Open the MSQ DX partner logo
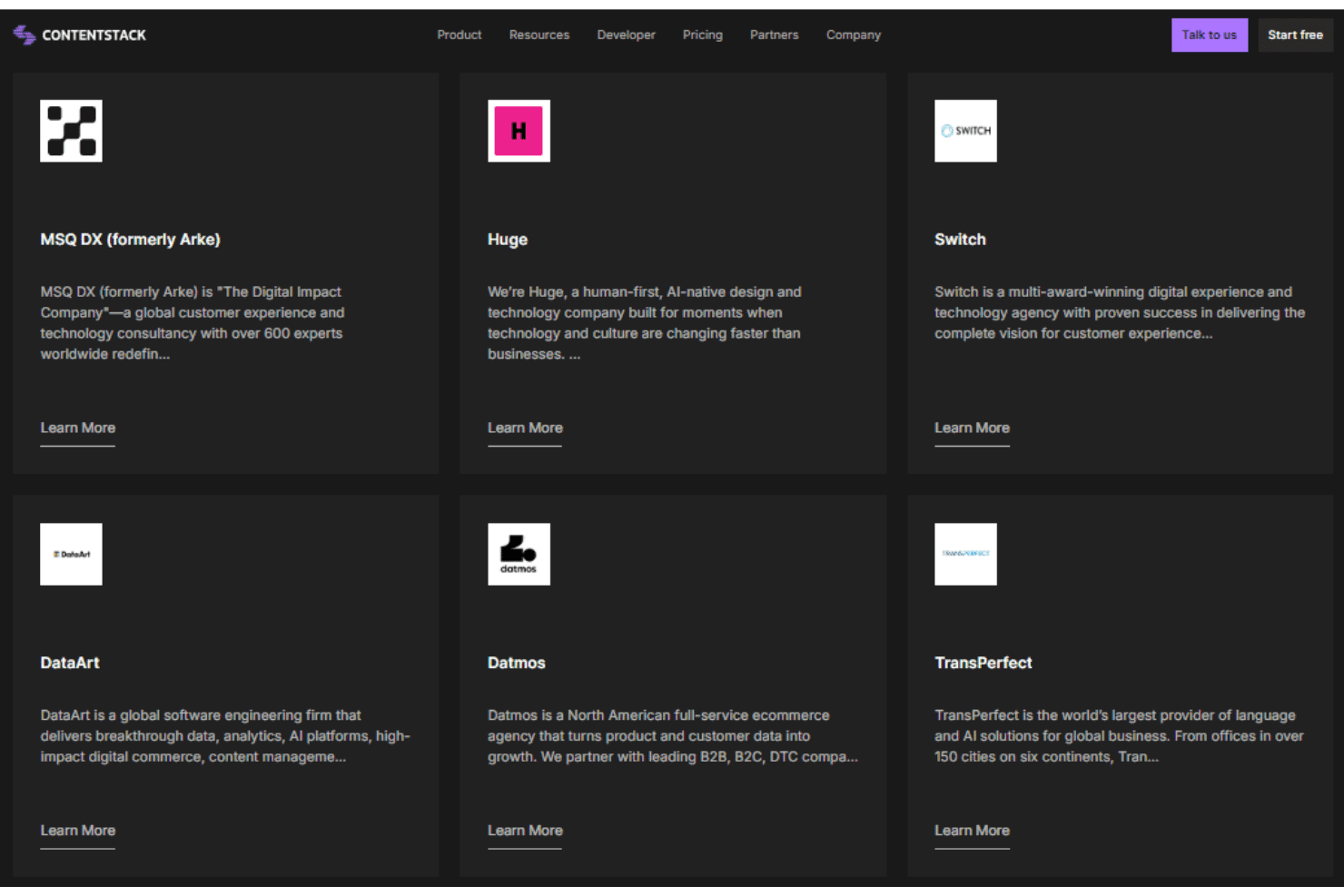 71,131
